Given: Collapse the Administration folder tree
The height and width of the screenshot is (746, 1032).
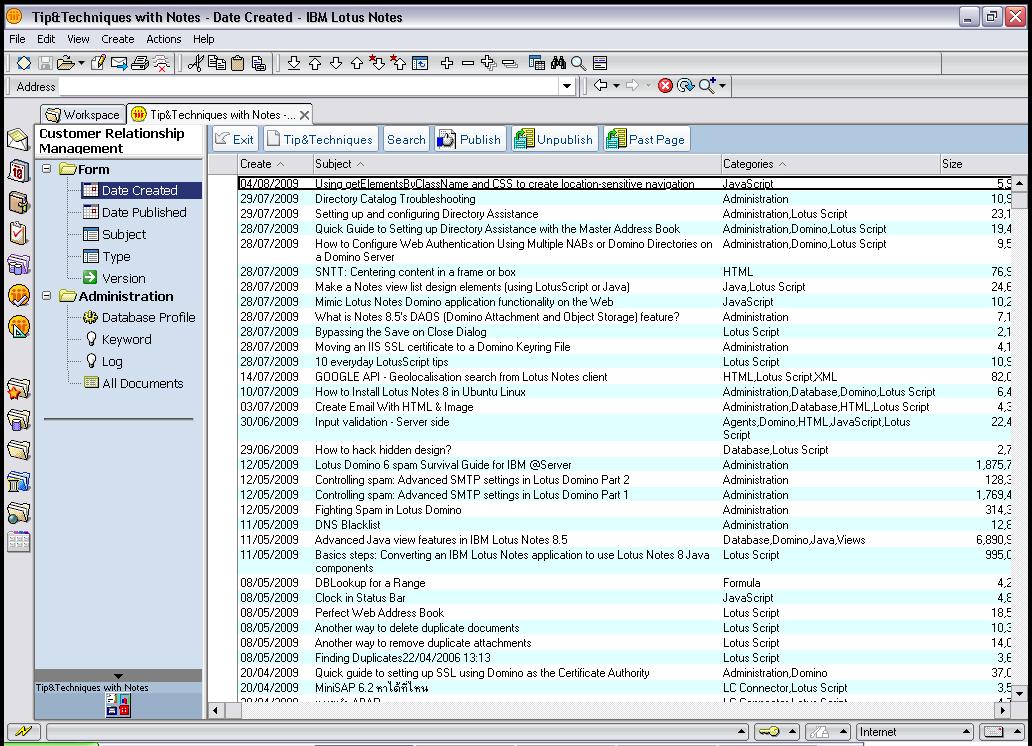Looking at the screenshot, I should [x=47, y=296].
